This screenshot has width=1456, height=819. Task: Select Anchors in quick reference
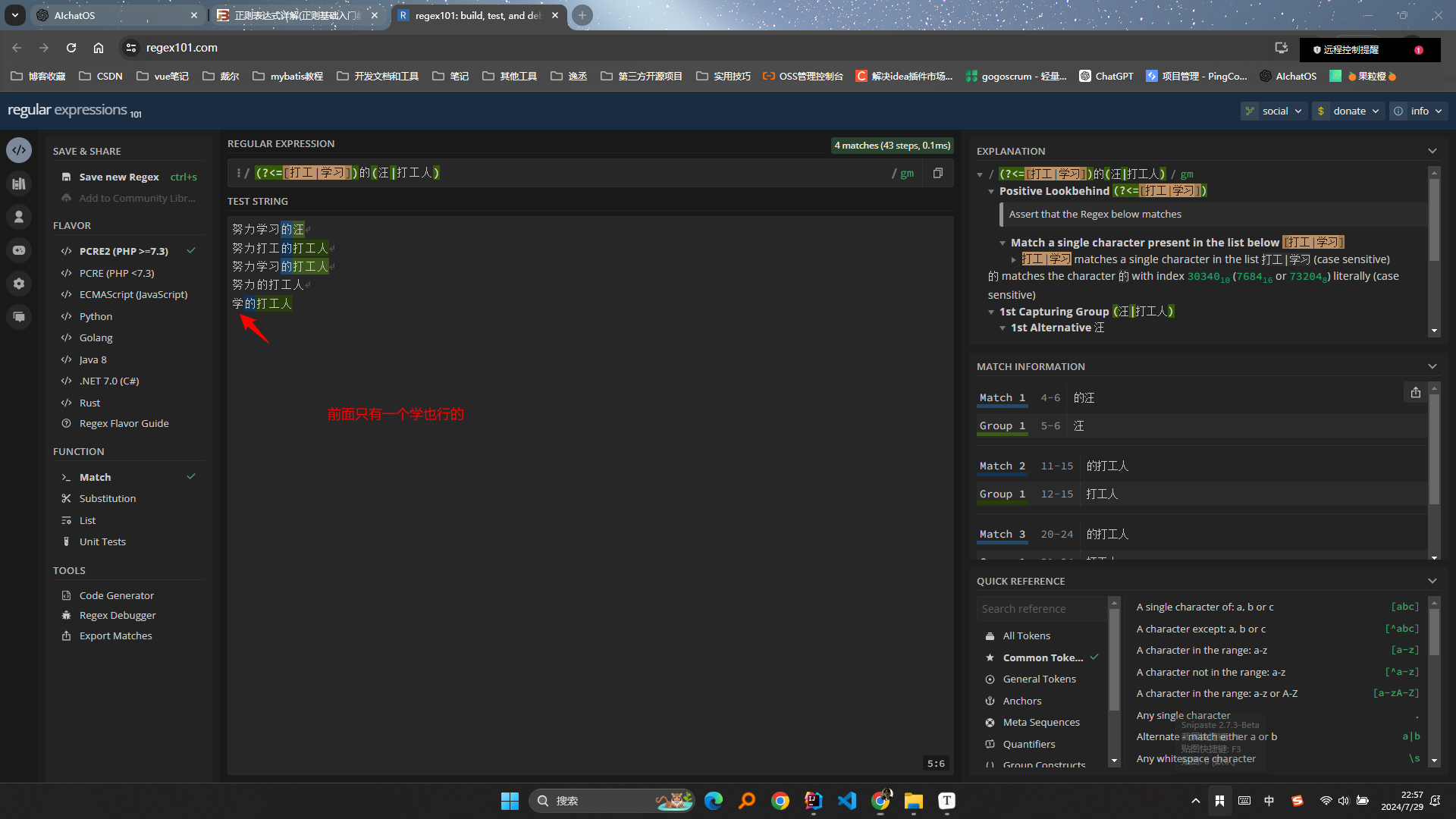coord(1021,701)
